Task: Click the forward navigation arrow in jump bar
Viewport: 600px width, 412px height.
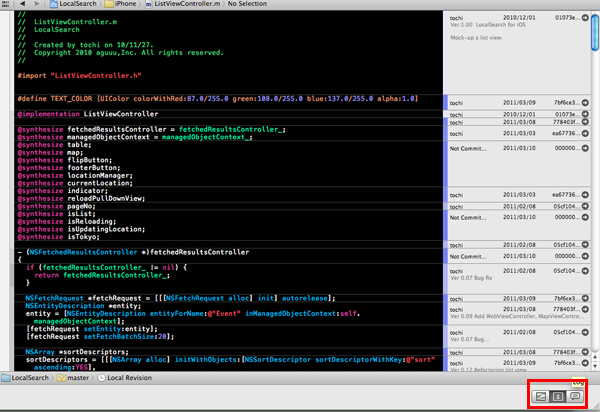Action: coord(35,5)
